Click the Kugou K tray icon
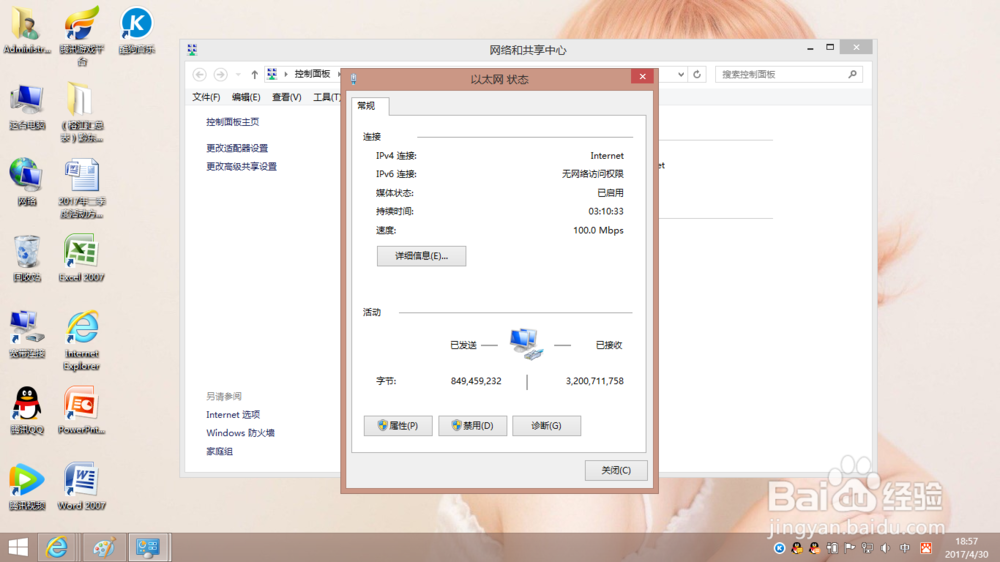 (x=779, y=548)
